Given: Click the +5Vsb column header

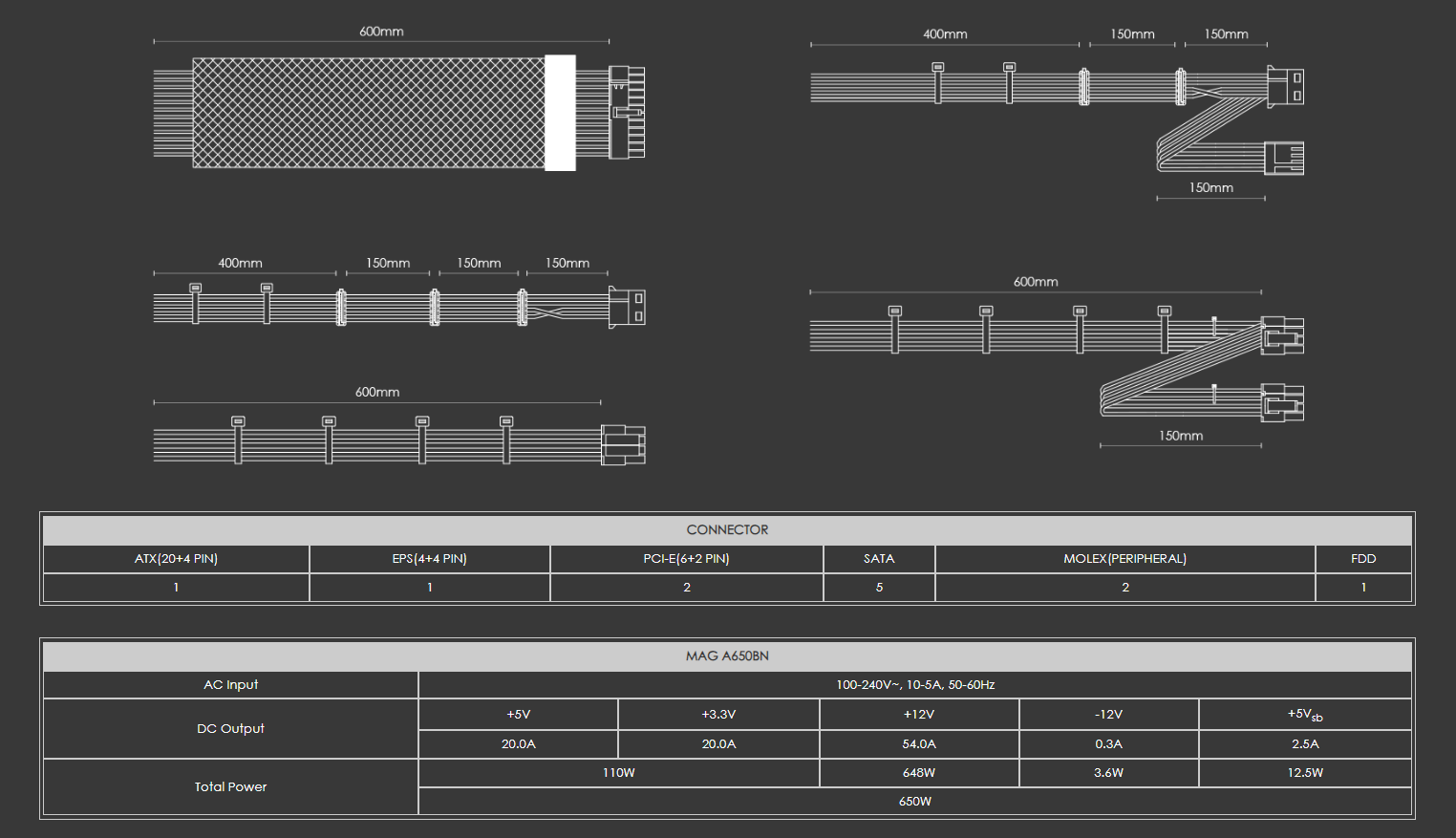Looking at the screenshot, I should pos(1305,715).
